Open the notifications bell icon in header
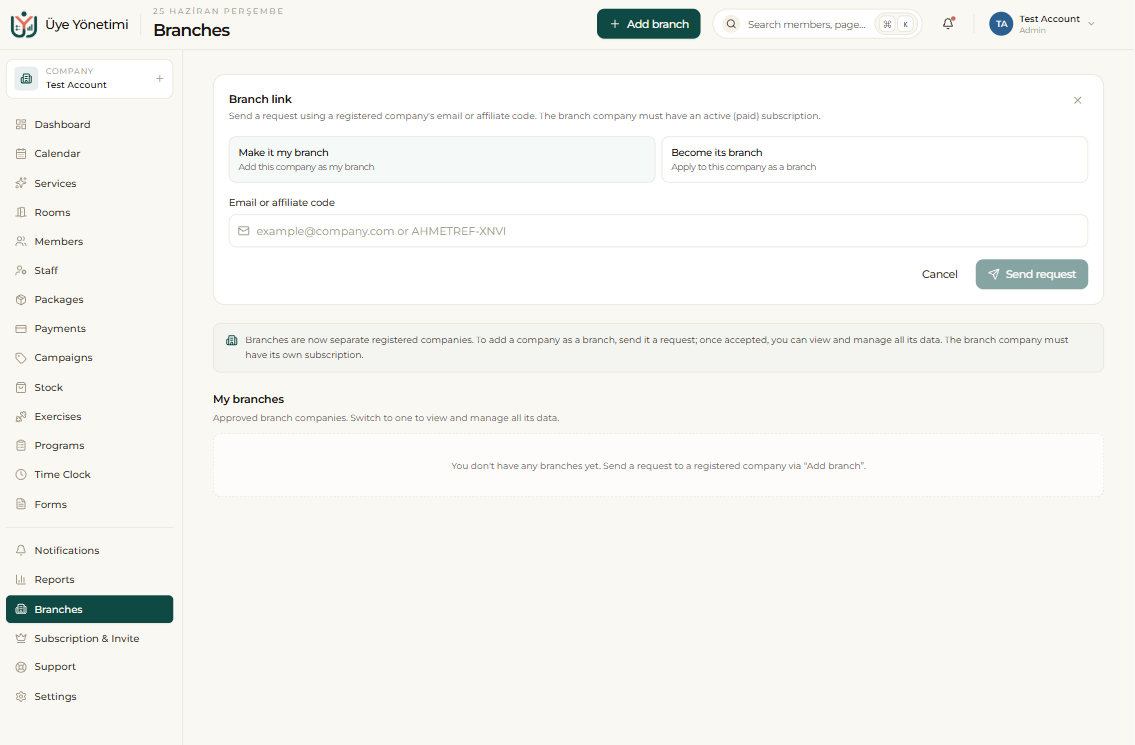 pyautogui.click(x=948, y=23)
